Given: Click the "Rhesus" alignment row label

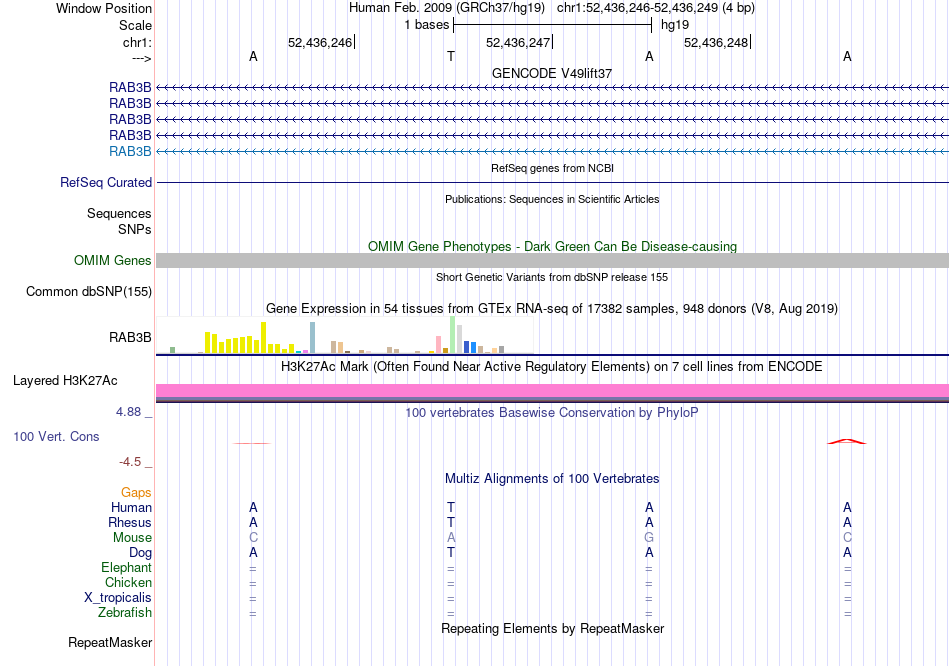Looking at the screenshot, I should point(130,522).
